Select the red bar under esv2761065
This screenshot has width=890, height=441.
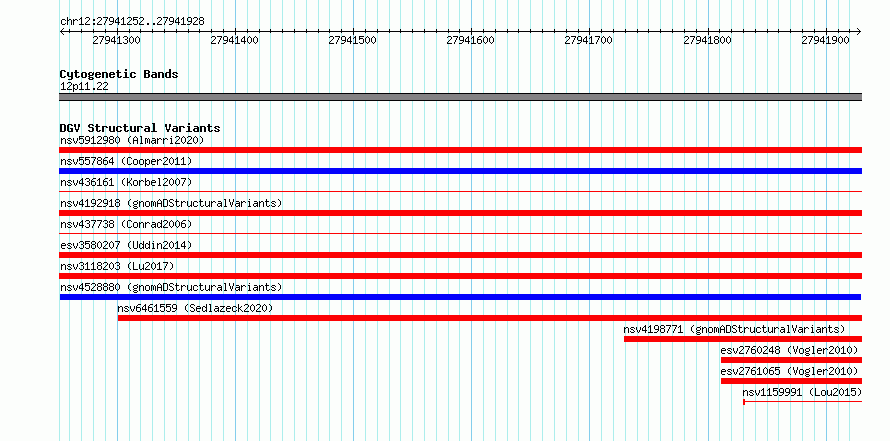pyautogui.click(x=791, y=381)
